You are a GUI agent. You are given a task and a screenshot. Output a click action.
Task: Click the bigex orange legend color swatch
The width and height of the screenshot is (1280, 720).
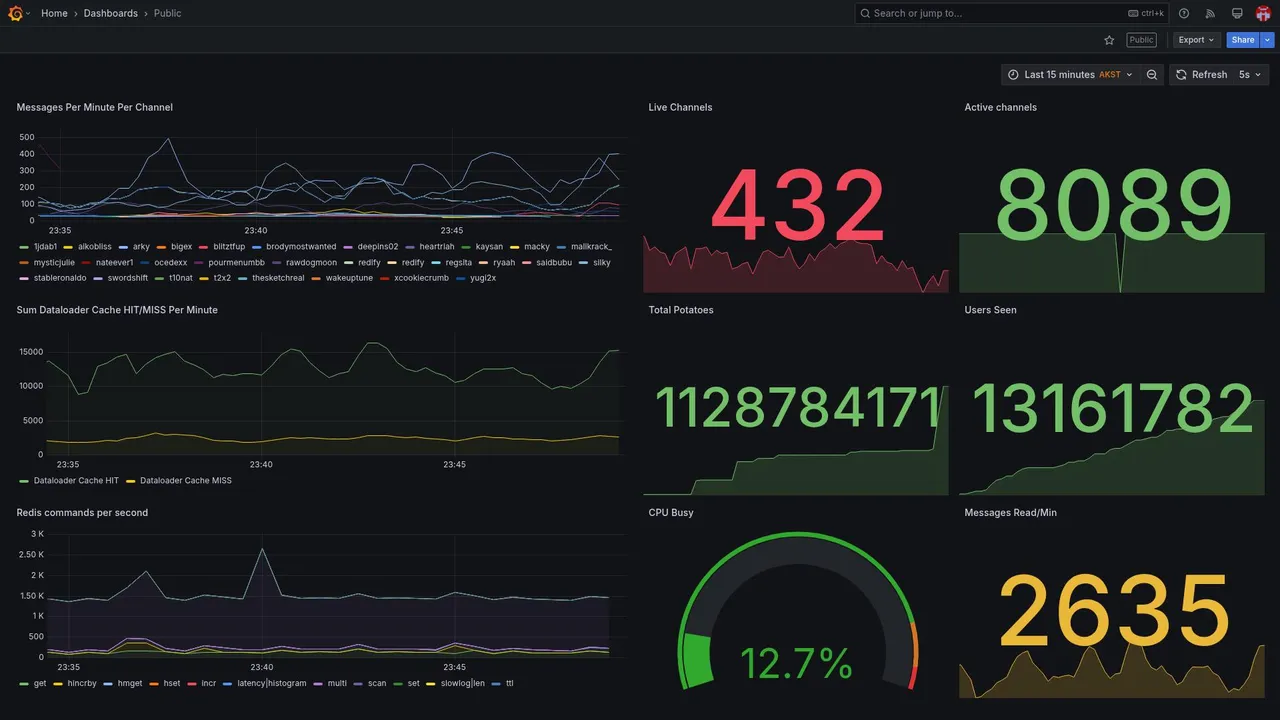click(163, 247)
